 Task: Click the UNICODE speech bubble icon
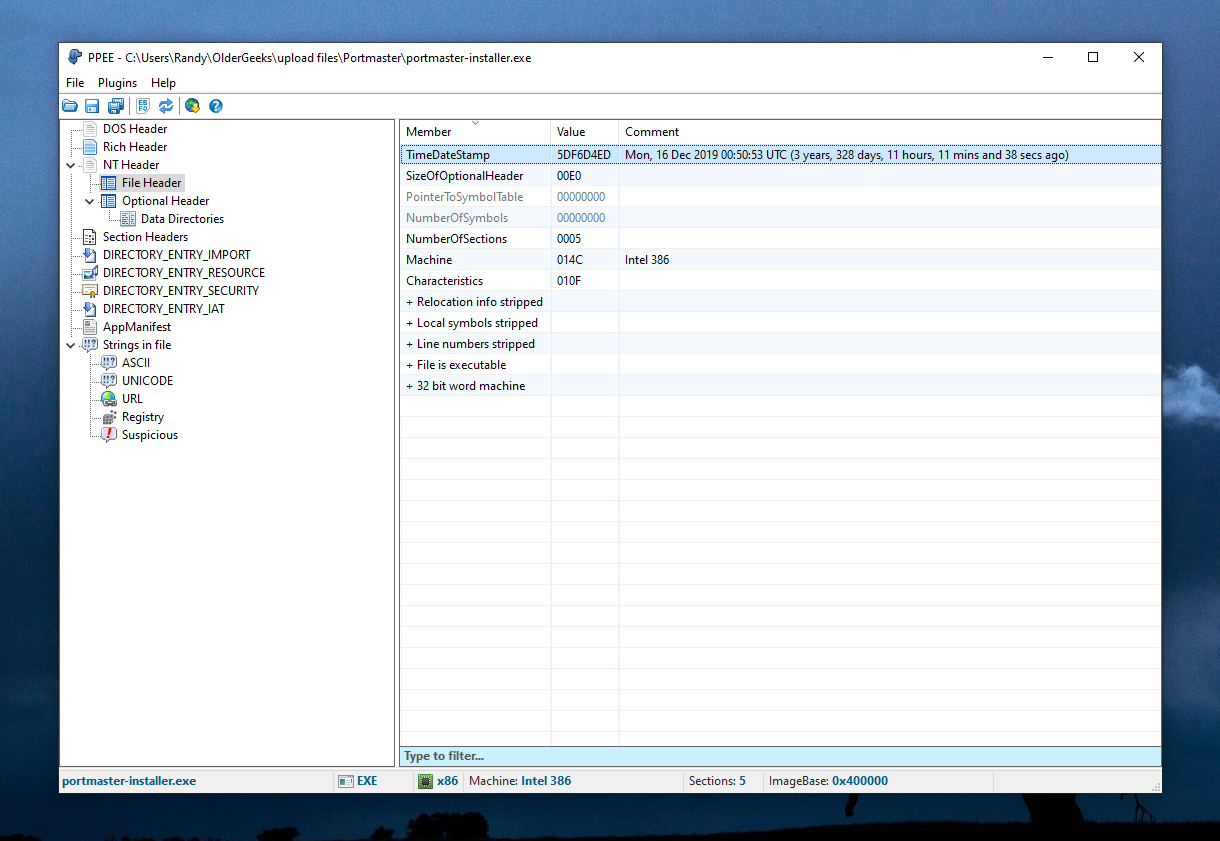pyautogui.click(x=109, y=381)
